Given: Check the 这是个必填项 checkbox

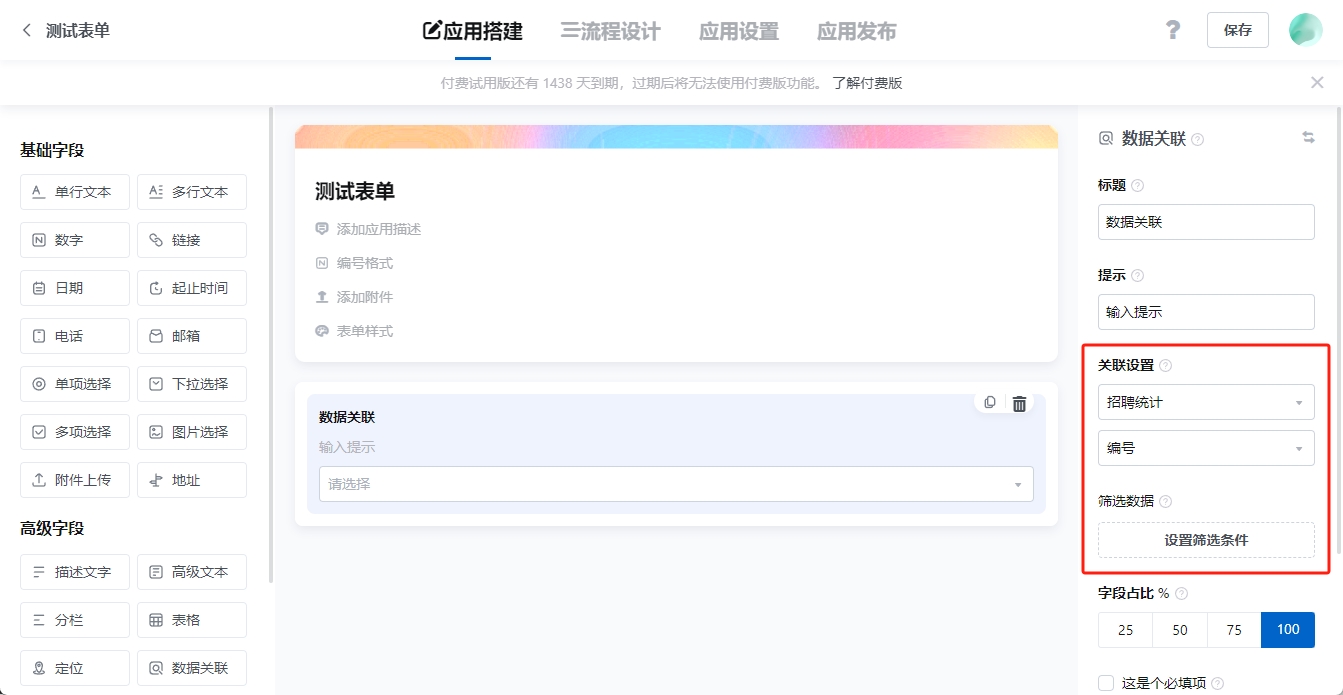Looking at the screenshot, I should pos(1105,682).
